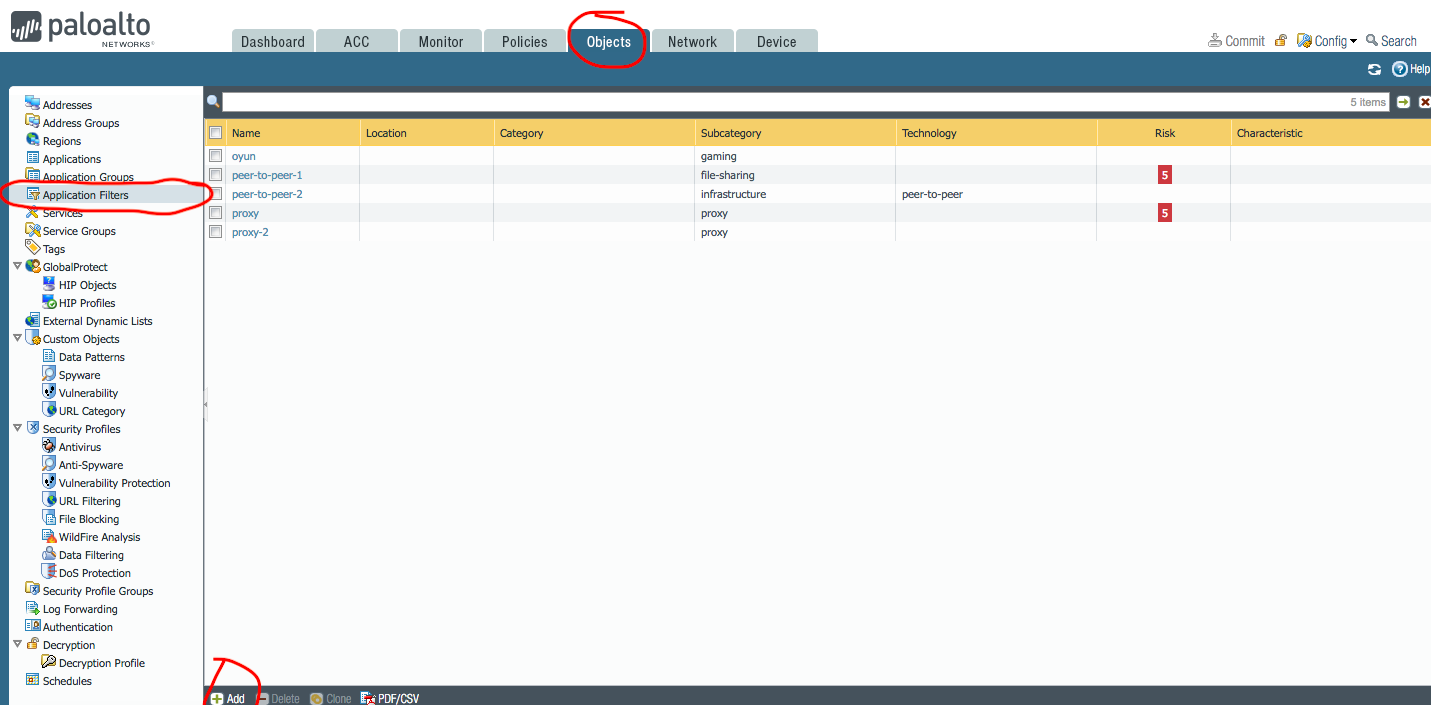
Task: Export the list with PDF/CSV
Action: (390, 697)
